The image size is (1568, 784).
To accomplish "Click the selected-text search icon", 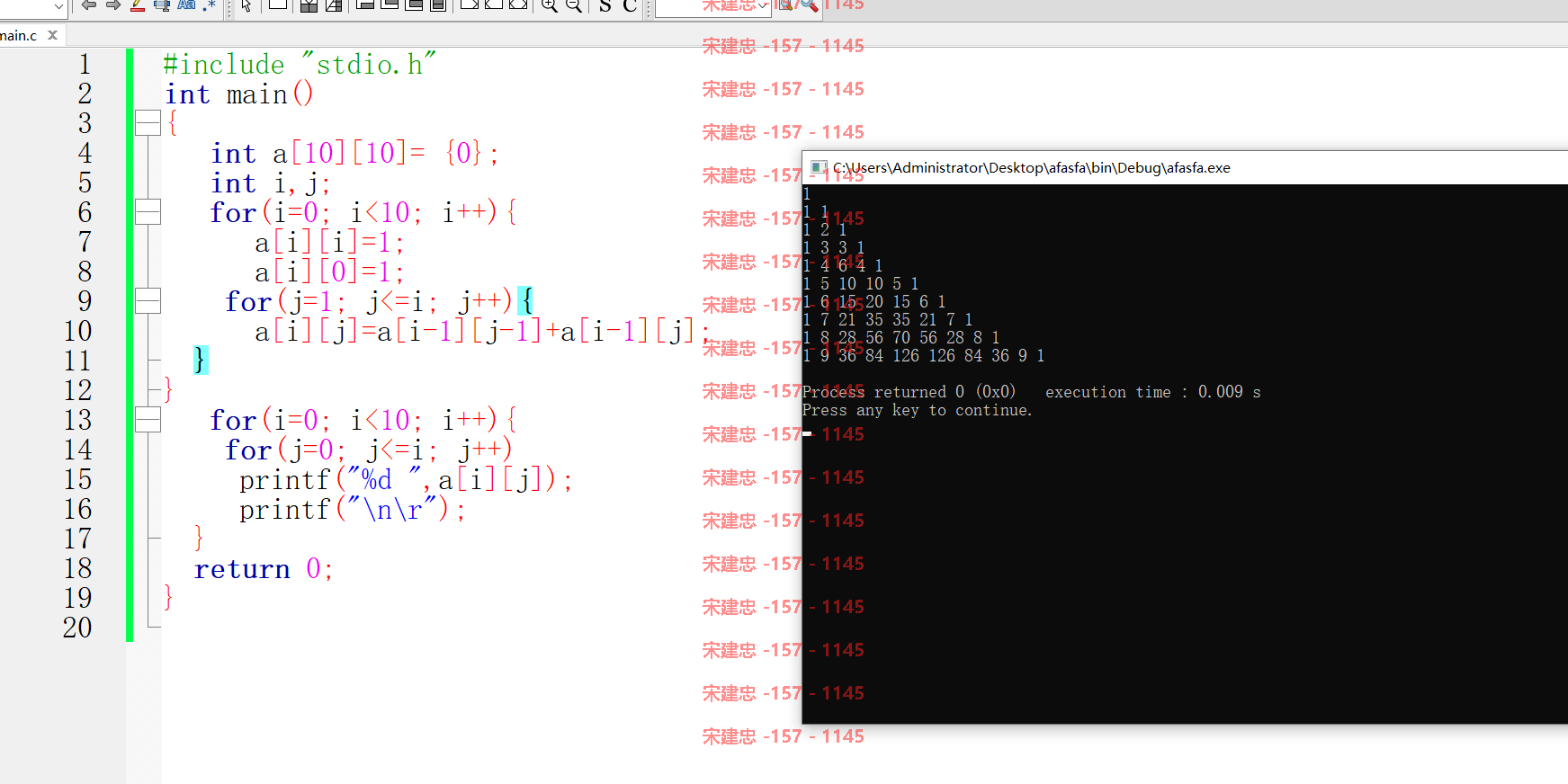I will [162, 4].
